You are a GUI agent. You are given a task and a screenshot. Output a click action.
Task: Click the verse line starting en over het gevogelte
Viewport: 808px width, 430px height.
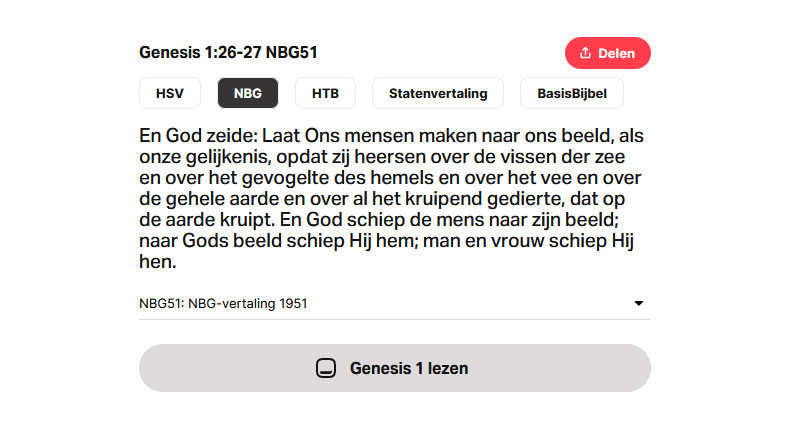390,178
